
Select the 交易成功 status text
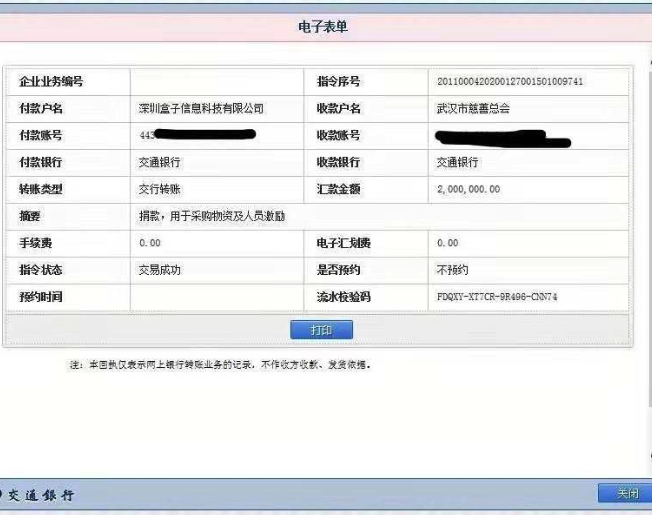click(160, 270)
